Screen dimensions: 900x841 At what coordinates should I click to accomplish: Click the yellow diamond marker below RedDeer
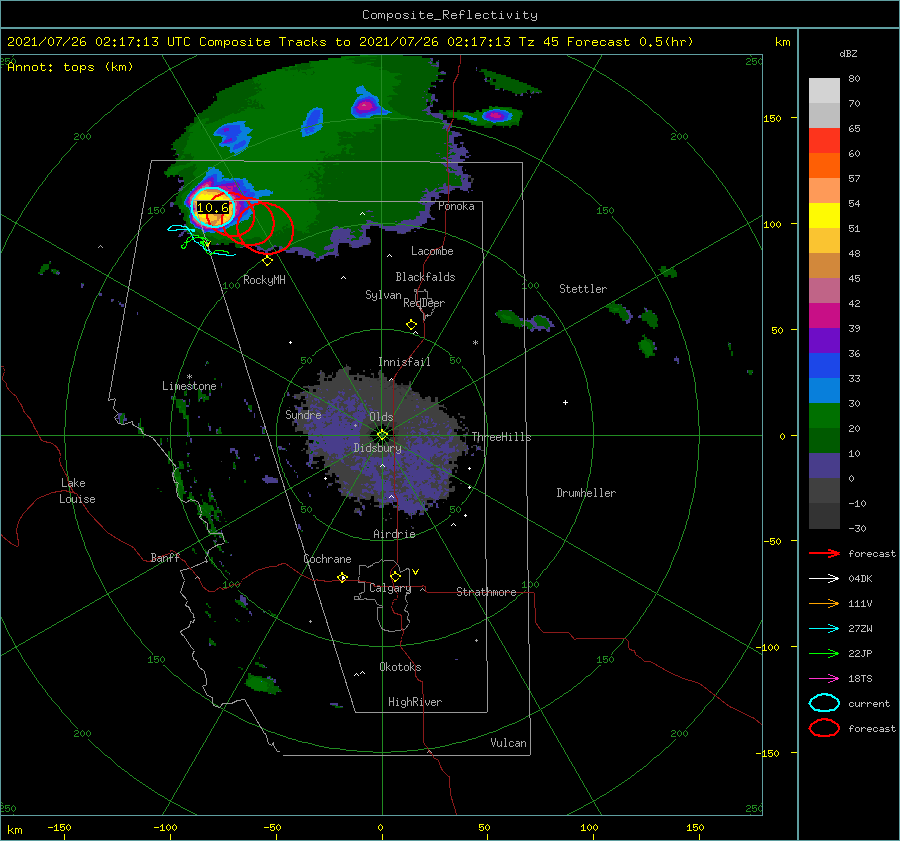(x=411, y=325)
